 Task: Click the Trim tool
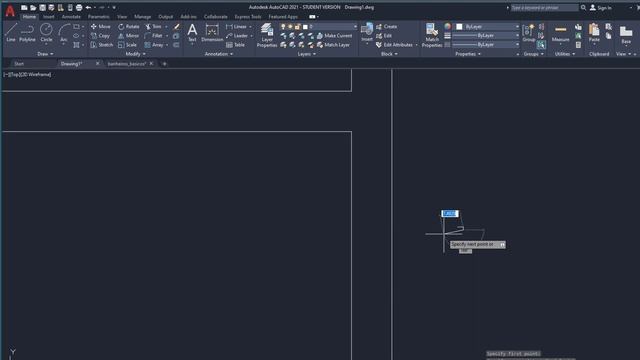tap(153, 27)
